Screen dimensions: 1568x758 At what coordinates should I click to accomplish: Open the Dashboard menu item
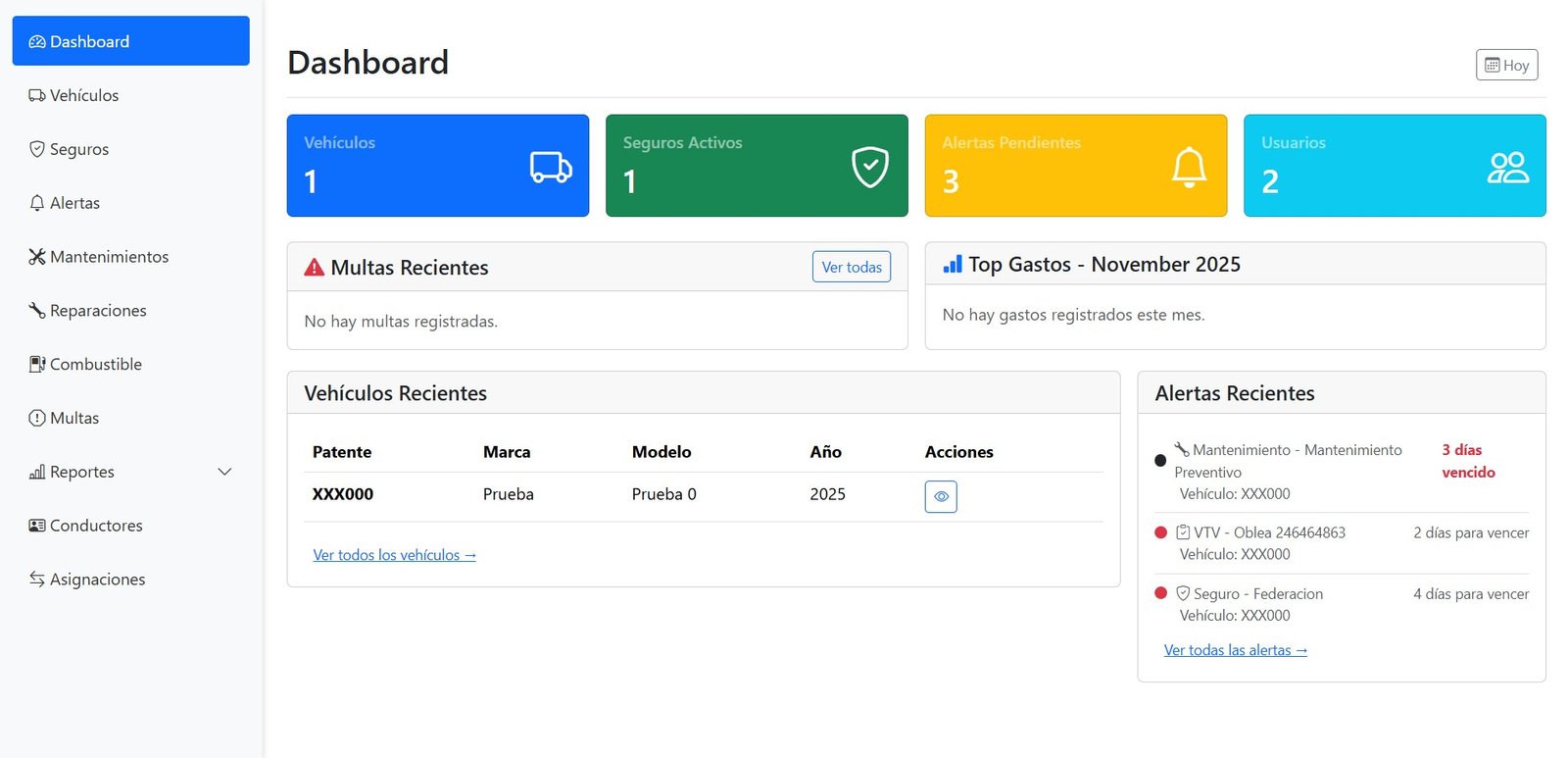(x=130, y=41)
